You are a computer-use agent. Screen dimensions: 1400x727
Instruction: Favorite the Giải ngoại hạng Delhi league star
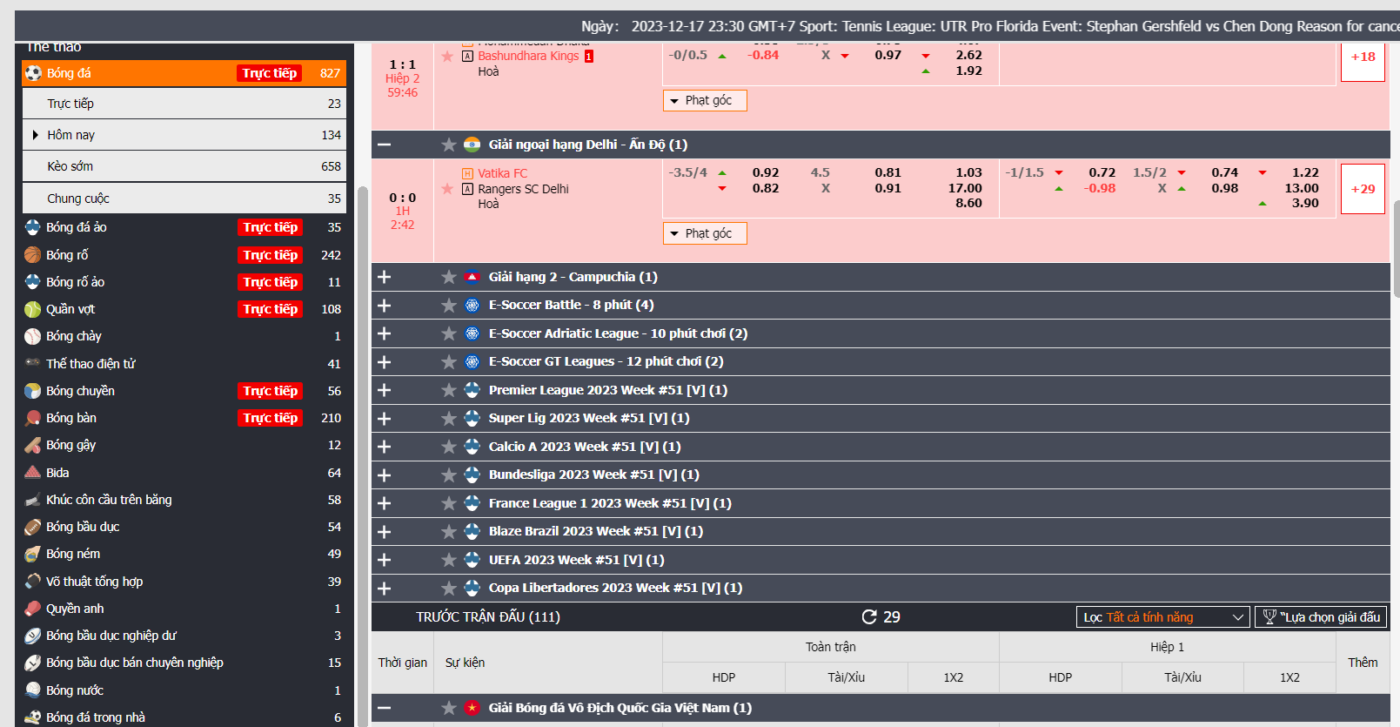(449, 145)
